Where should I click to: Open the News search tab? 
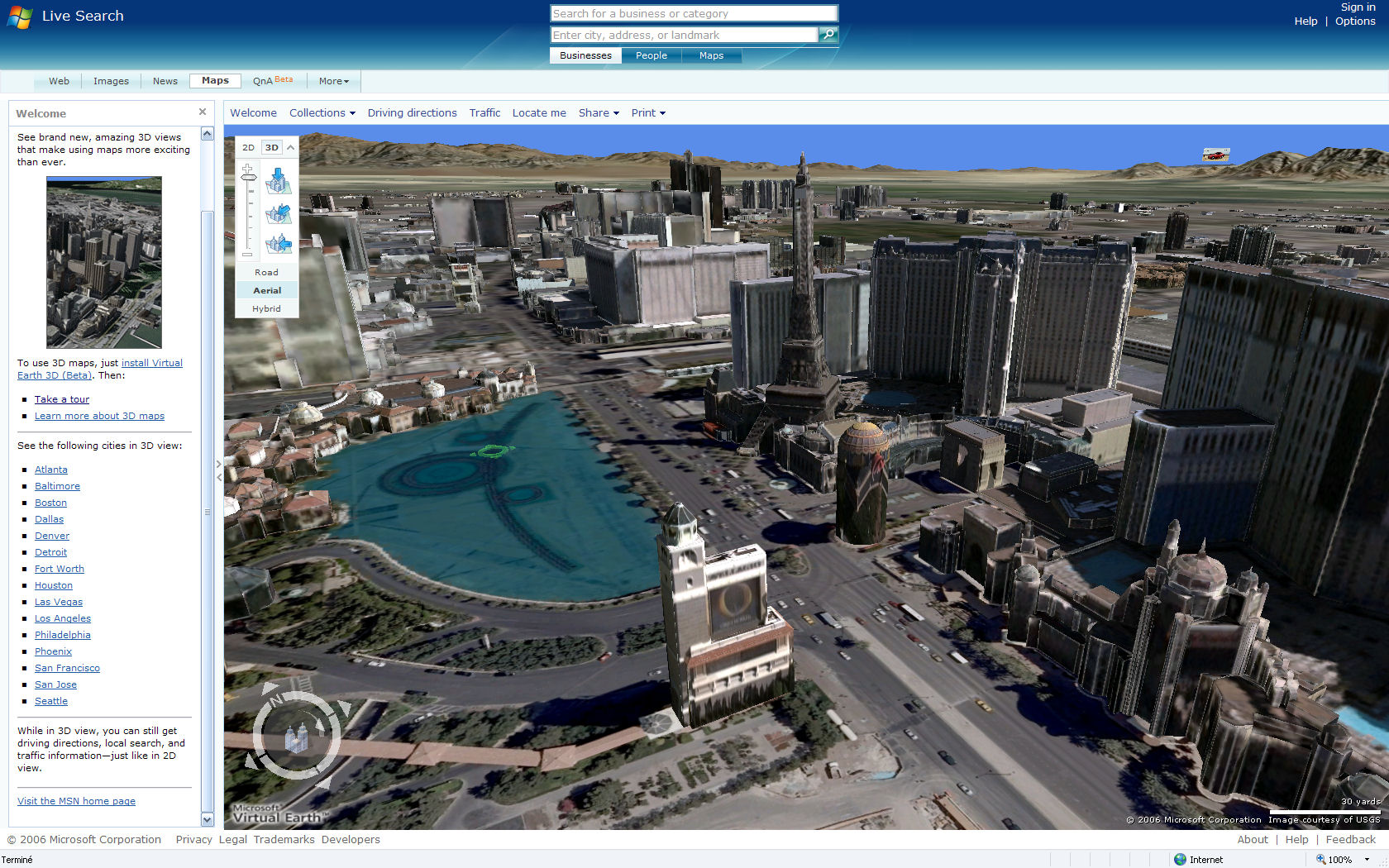[x=165, y=81]
